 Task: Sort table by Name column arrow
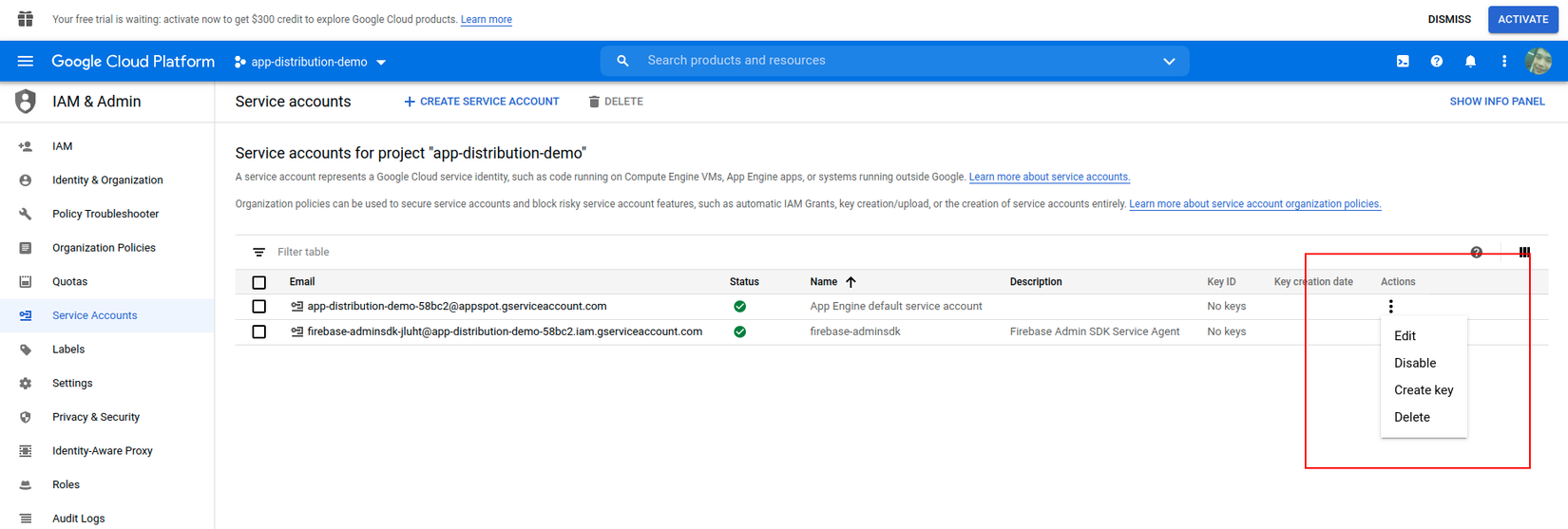tap(851, 282)
